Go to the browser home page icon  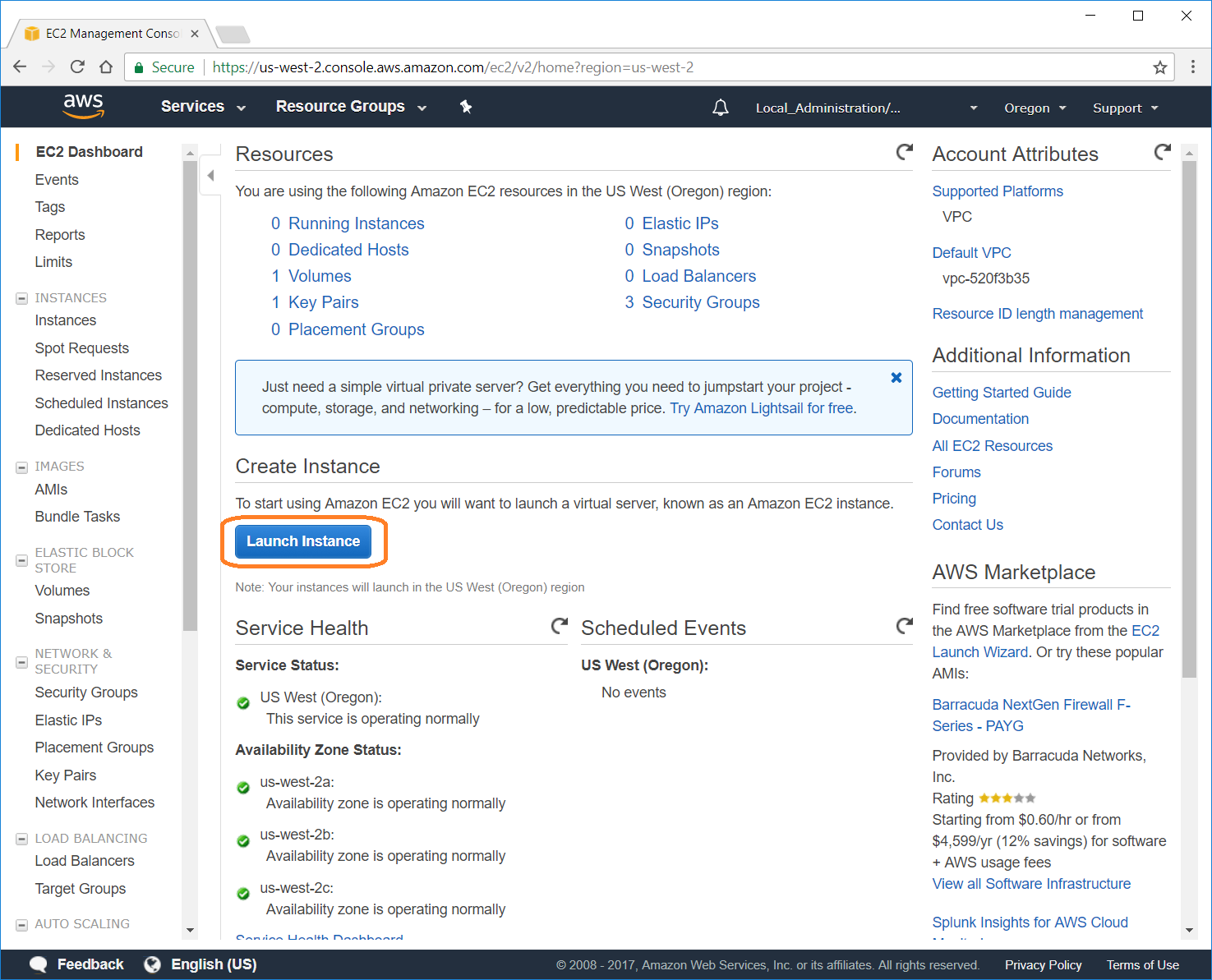[106, 67]
